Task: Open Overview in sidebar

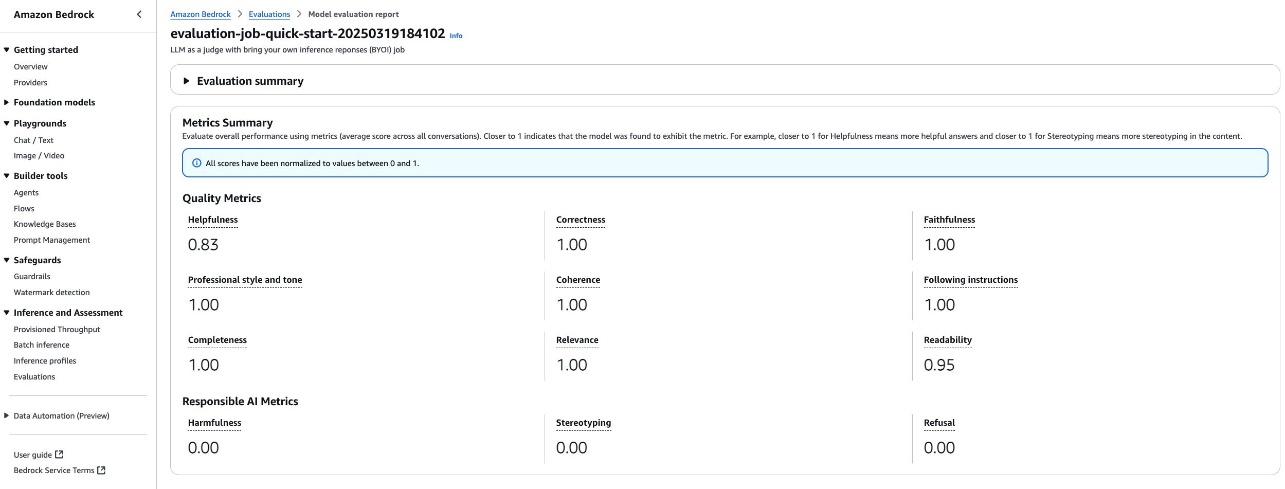Action: [30, 66]
